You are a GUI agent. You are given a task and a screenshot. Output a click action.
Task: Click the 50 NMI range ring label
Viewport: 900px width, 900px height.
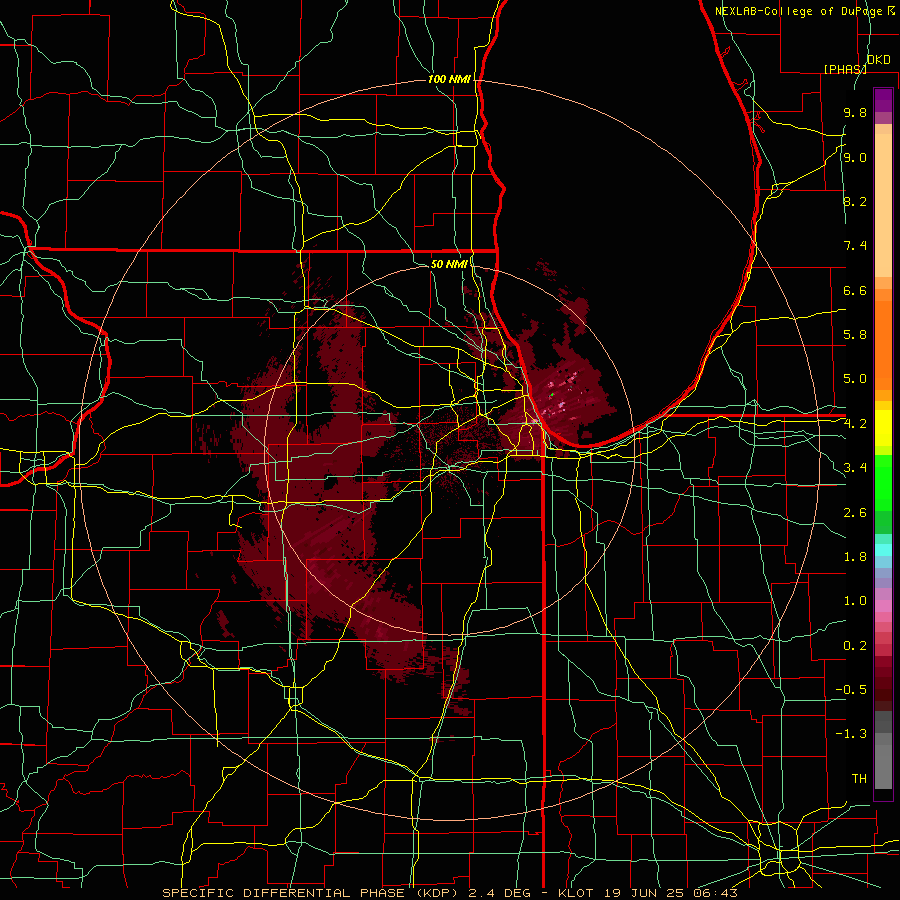[x=449, y=264]
